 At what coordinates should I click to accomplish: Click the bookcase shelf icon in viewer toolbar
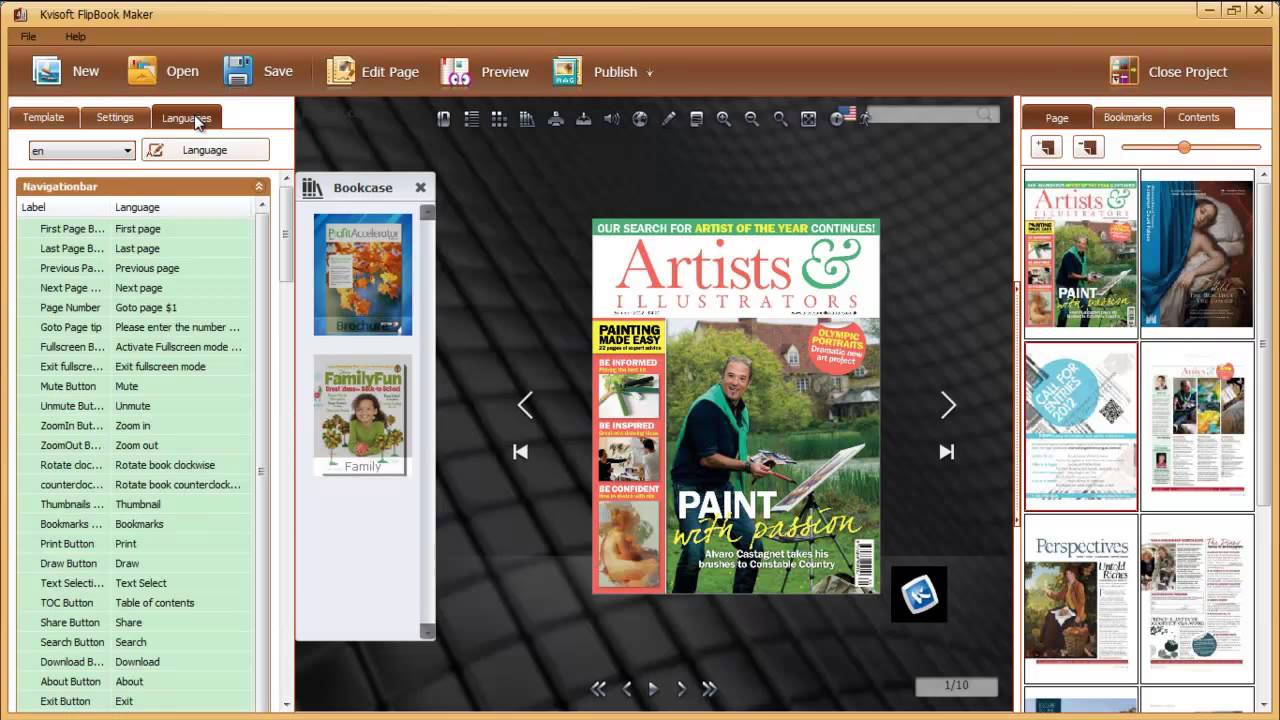pos(527,119)
